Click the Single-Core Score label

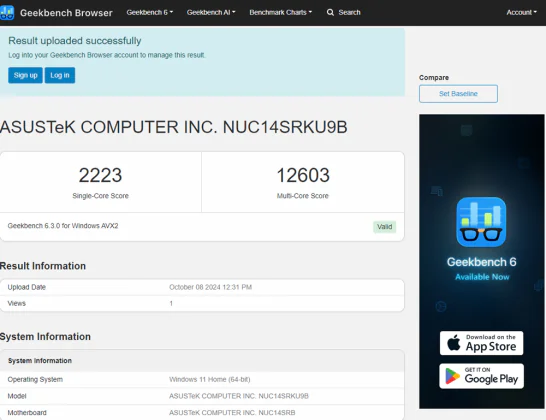100,196
